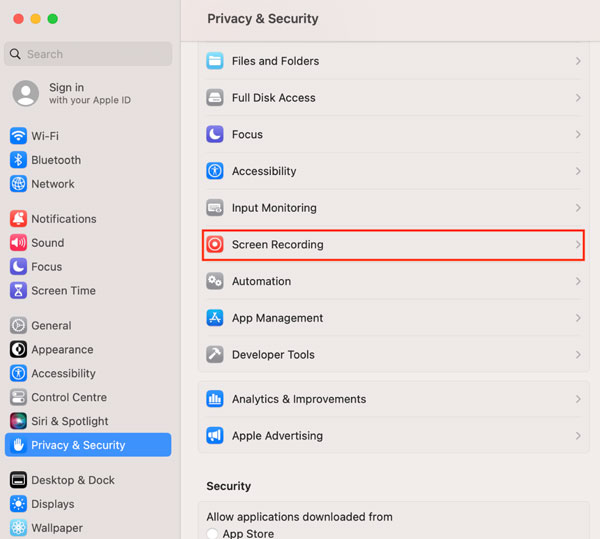Click the Siri & Spotlight icon
This screenshot has height=539, width=600.
(x=18, y=421)
